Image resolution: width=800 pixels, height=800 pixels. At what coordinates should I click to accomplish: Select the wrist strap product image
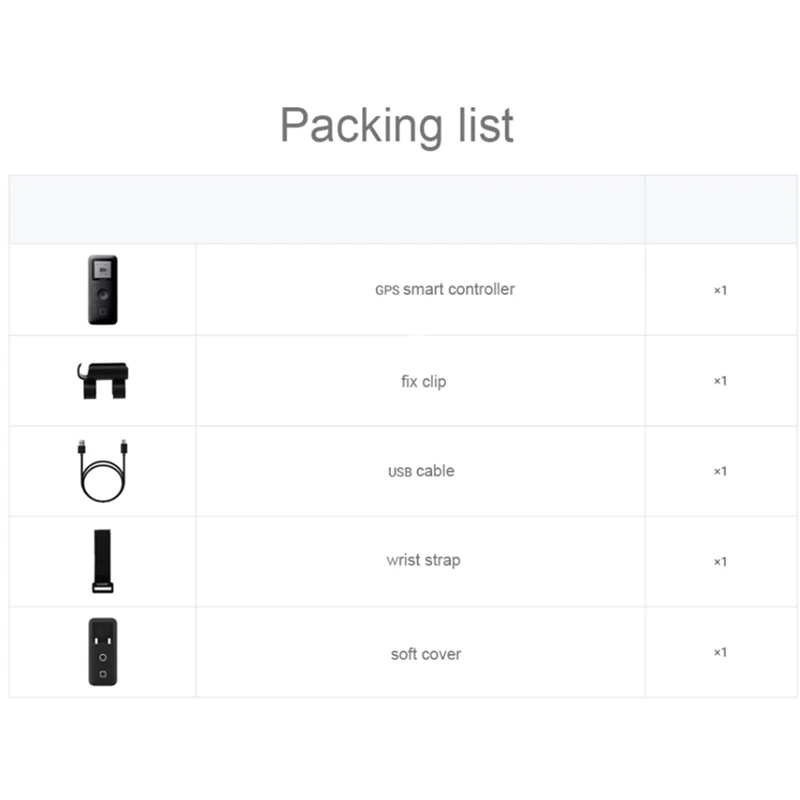(102, 561)
